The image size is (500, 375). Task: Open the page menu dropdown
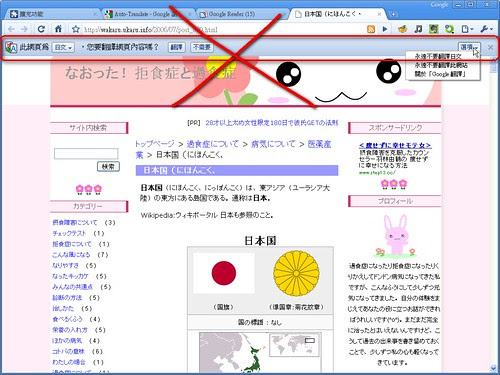pyautogui.click(x=467, y=29)
